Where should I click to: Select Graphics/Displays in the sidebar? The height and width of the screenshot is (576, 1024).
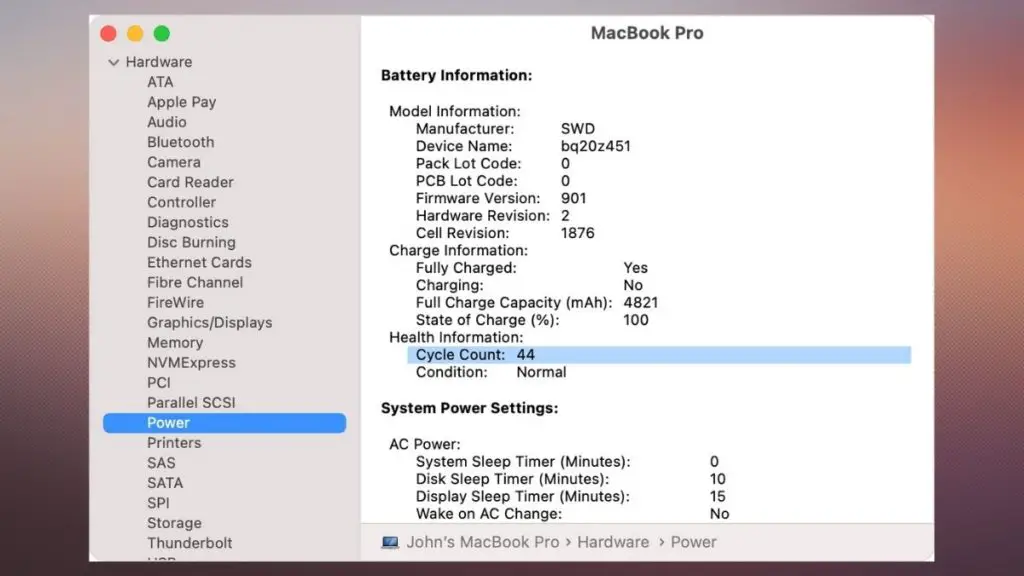coord(210,323)
